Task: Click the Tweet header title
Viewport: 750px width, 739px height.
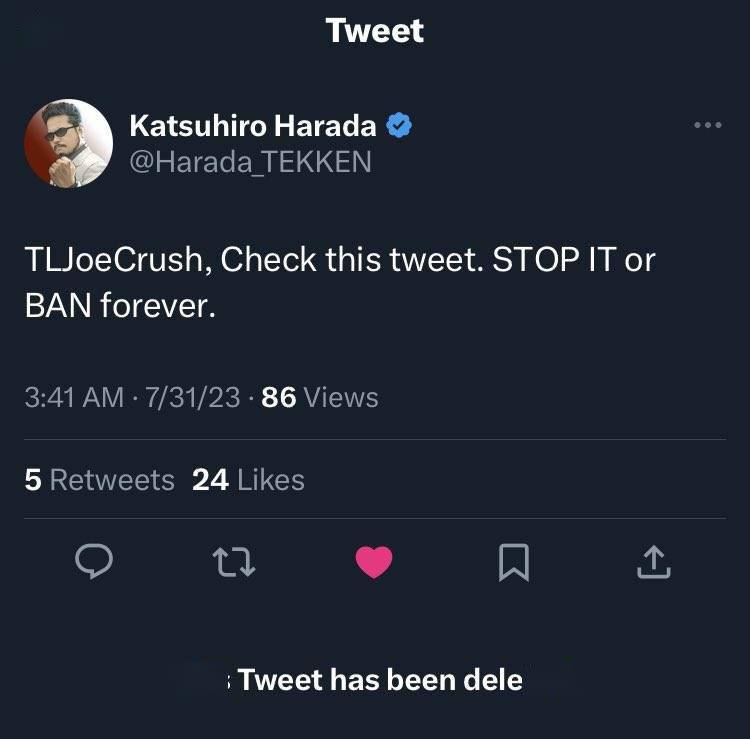Action: (x=375, y=30)
